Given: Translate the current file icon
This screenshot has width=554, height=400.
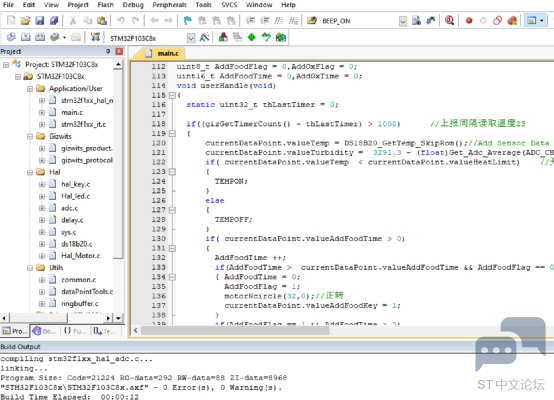Looking at the screenshot, I should (x=11, y=37).
